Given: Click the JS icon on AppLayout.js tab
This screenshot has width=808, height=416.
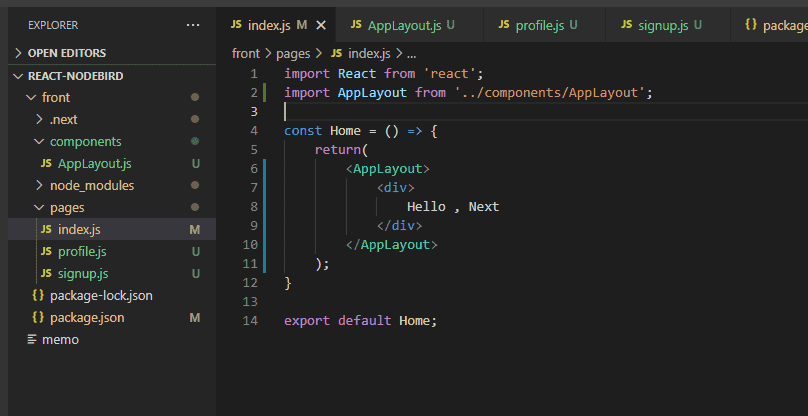Looking at the screenshot, I should pyautogui.click(x=356, y=25).
